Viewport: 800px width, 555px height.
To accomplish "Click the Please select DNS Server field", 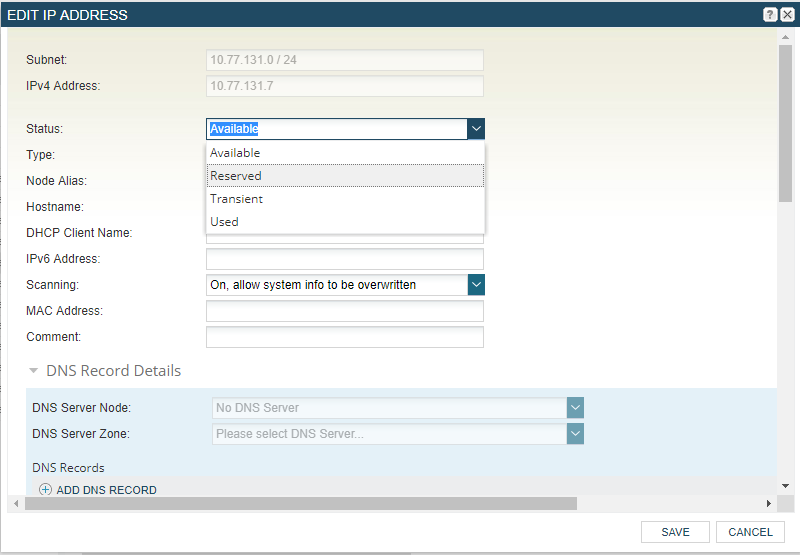I will coord(390,434).
